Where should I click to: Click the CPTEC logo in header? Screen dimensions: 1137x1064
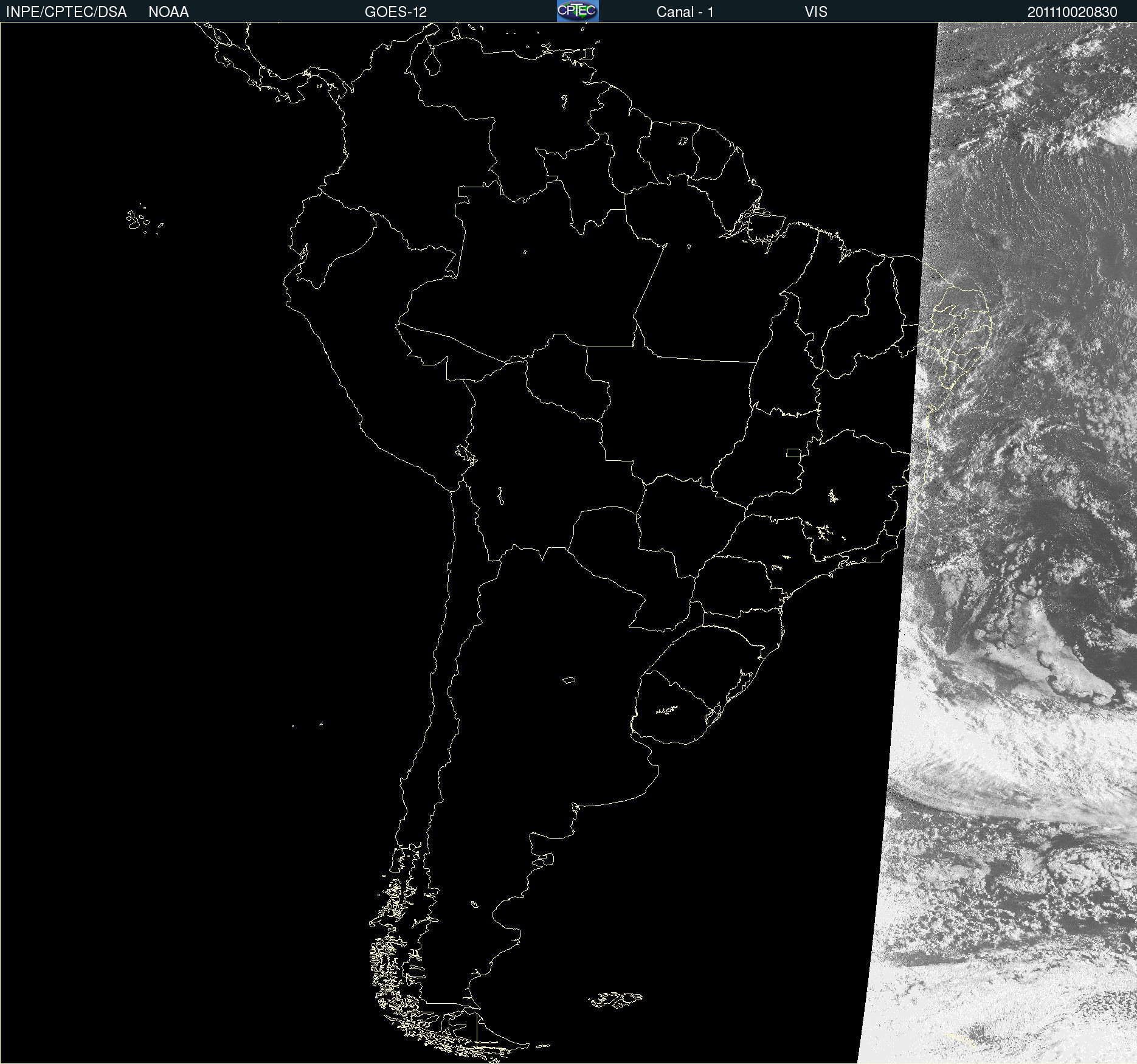point(578,11)
